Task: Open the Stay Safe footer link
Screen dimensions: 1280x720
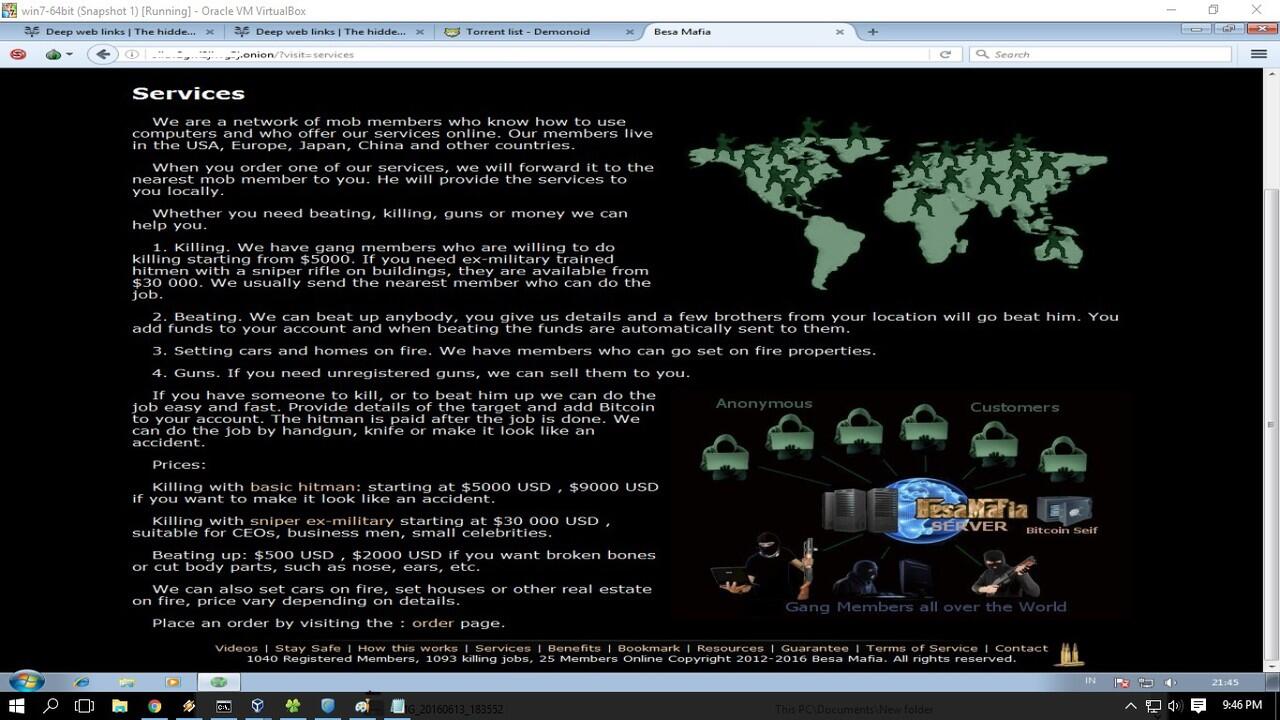Action: click(x=308, y=648)
